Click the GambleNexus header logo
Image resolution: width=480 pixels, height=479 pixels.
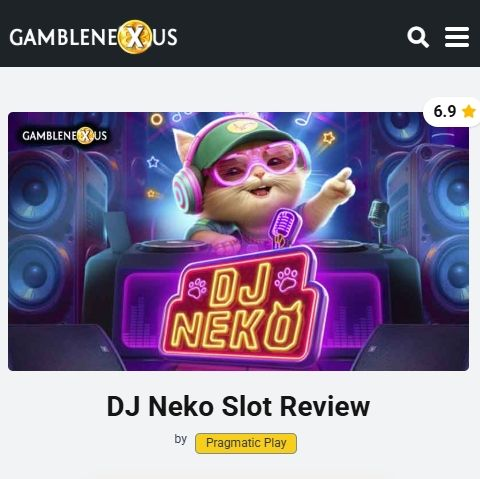(x=93, y=37)
